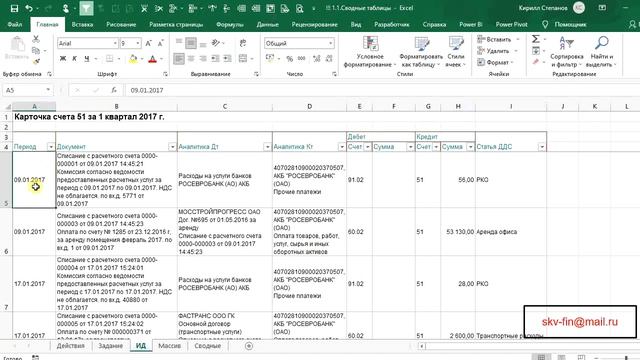Toggle italic (К) formatting
The image size is (640, 360).
75,59
